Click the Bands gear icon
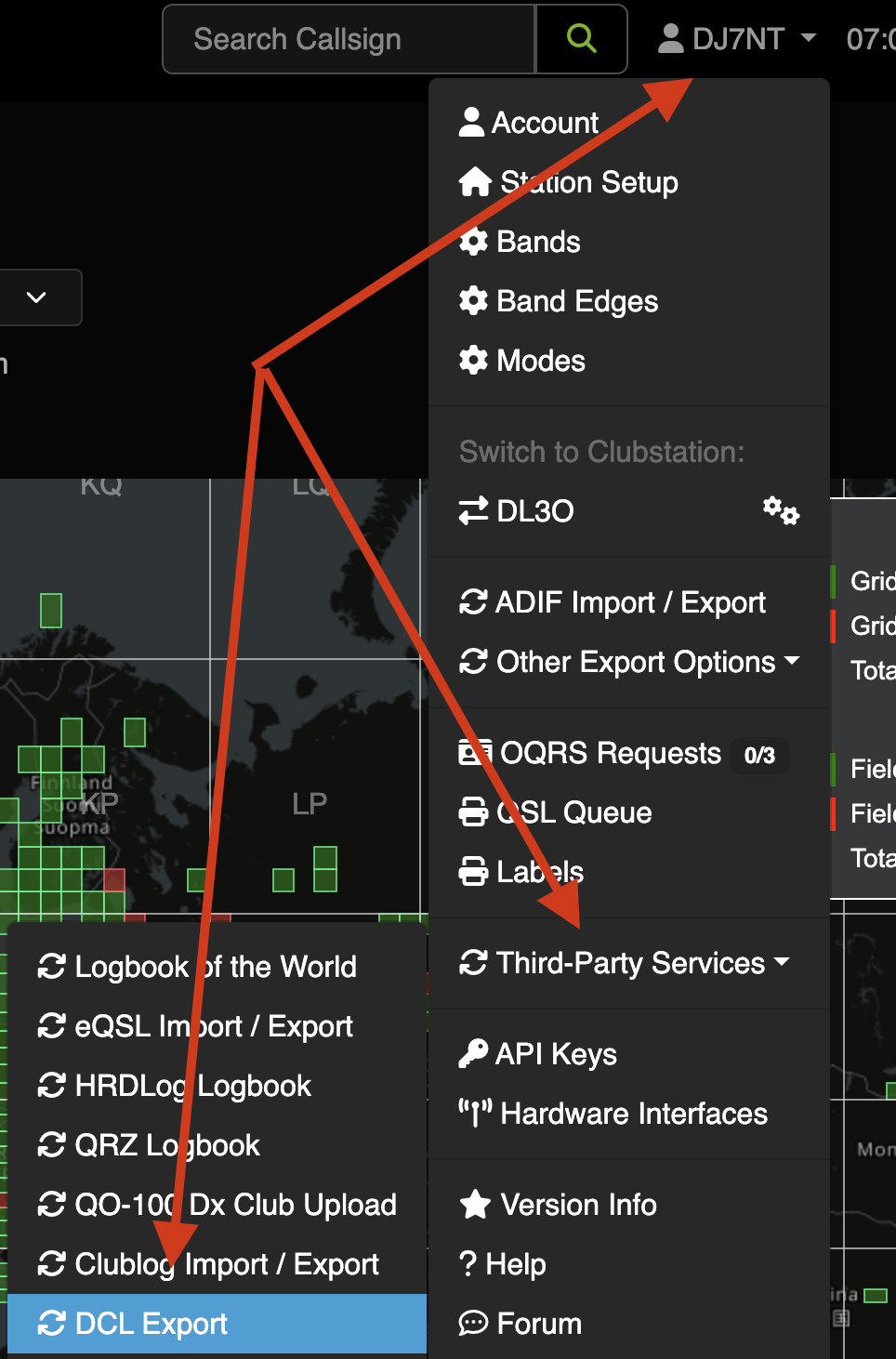 (473, 242)
